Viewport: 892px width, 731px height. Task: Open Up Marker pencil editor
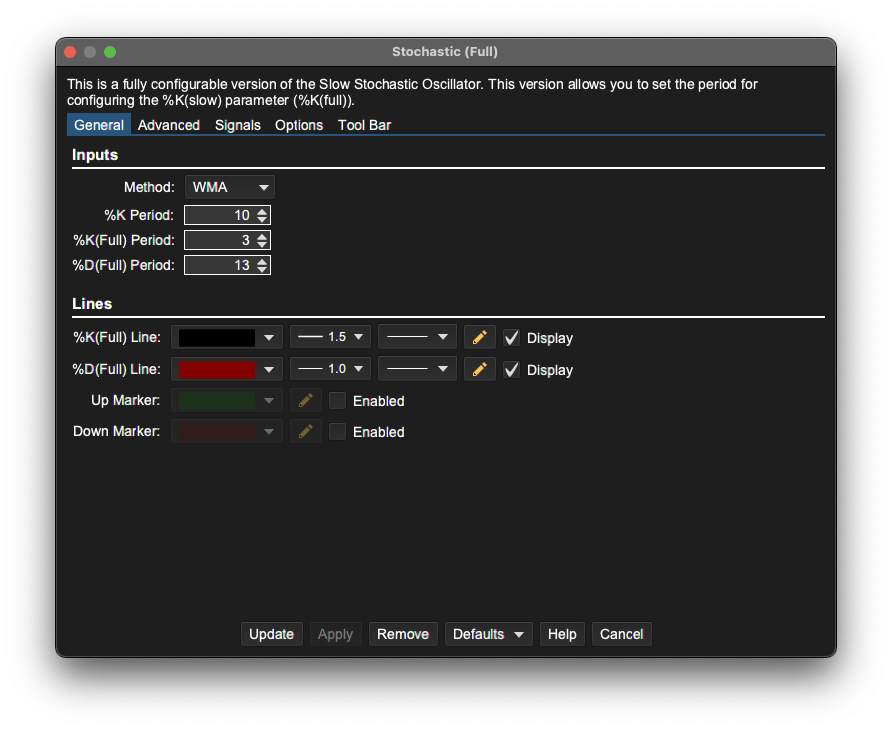click(305, 400)
